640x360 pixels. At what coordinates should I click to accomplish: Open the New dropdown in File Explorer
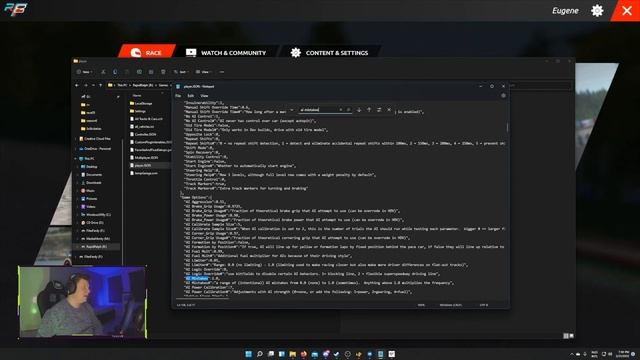click(84, 72)
